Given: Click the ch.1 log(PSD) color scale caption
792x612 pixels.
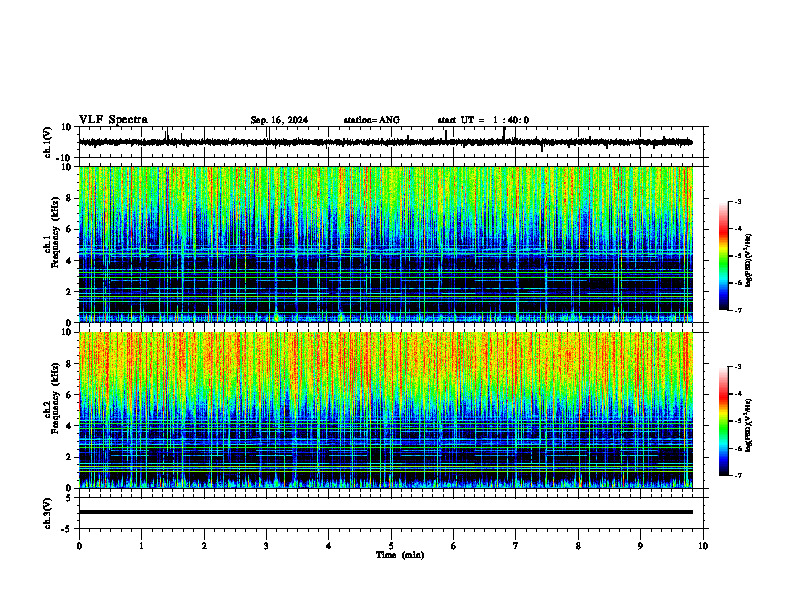Looking at the screenshot, I should (749, 260).
